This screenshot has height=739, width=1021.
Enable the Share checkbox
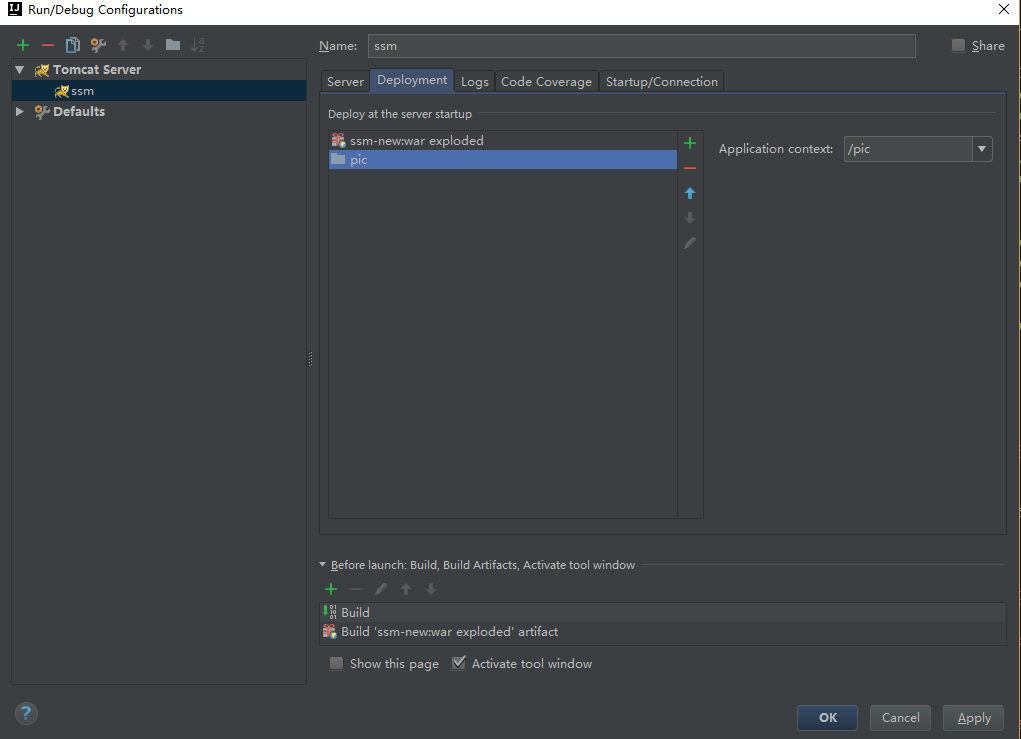[x=959, y=45]
